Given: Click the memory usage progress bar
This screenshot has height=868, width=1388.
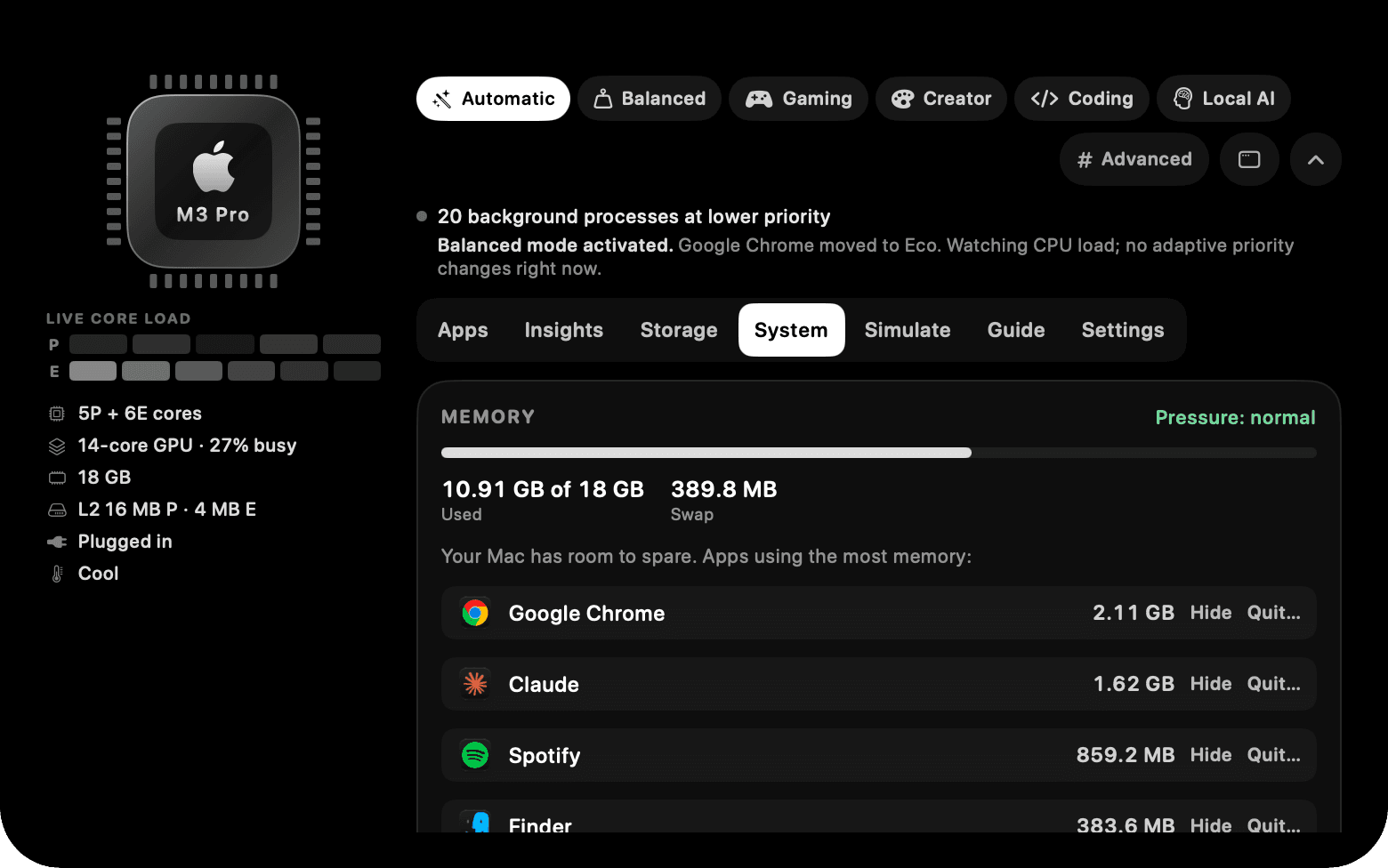Looking at the screenshot, I should 879,453.
